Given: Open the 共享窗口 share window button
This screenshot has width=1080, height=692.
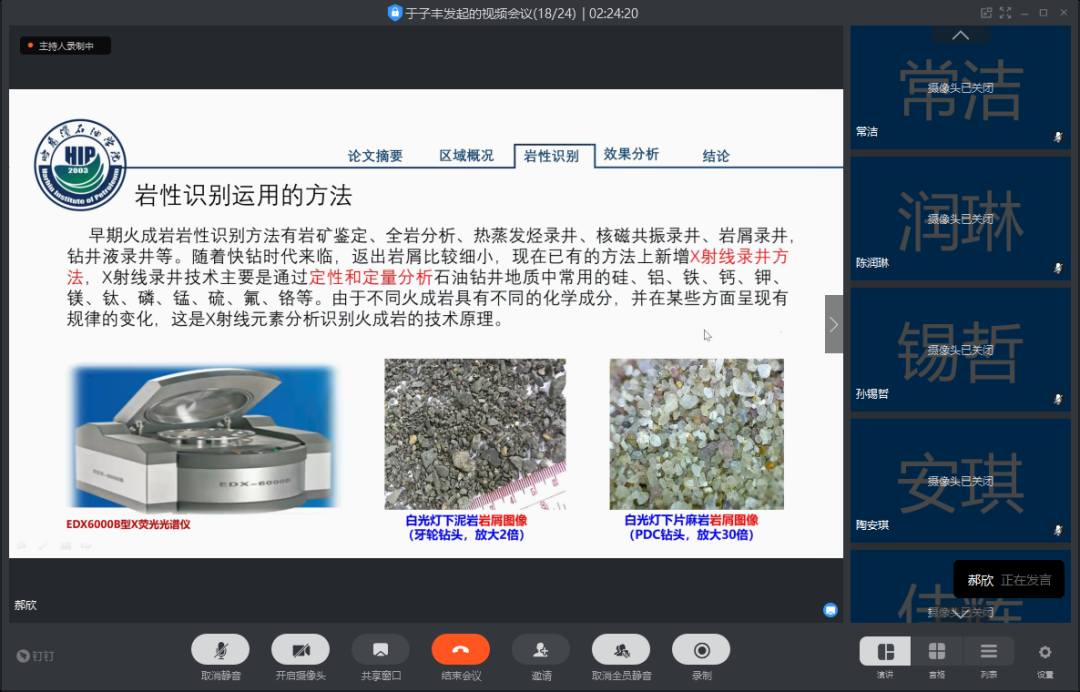Looking at the screenshot, I should tap(380, 650).
